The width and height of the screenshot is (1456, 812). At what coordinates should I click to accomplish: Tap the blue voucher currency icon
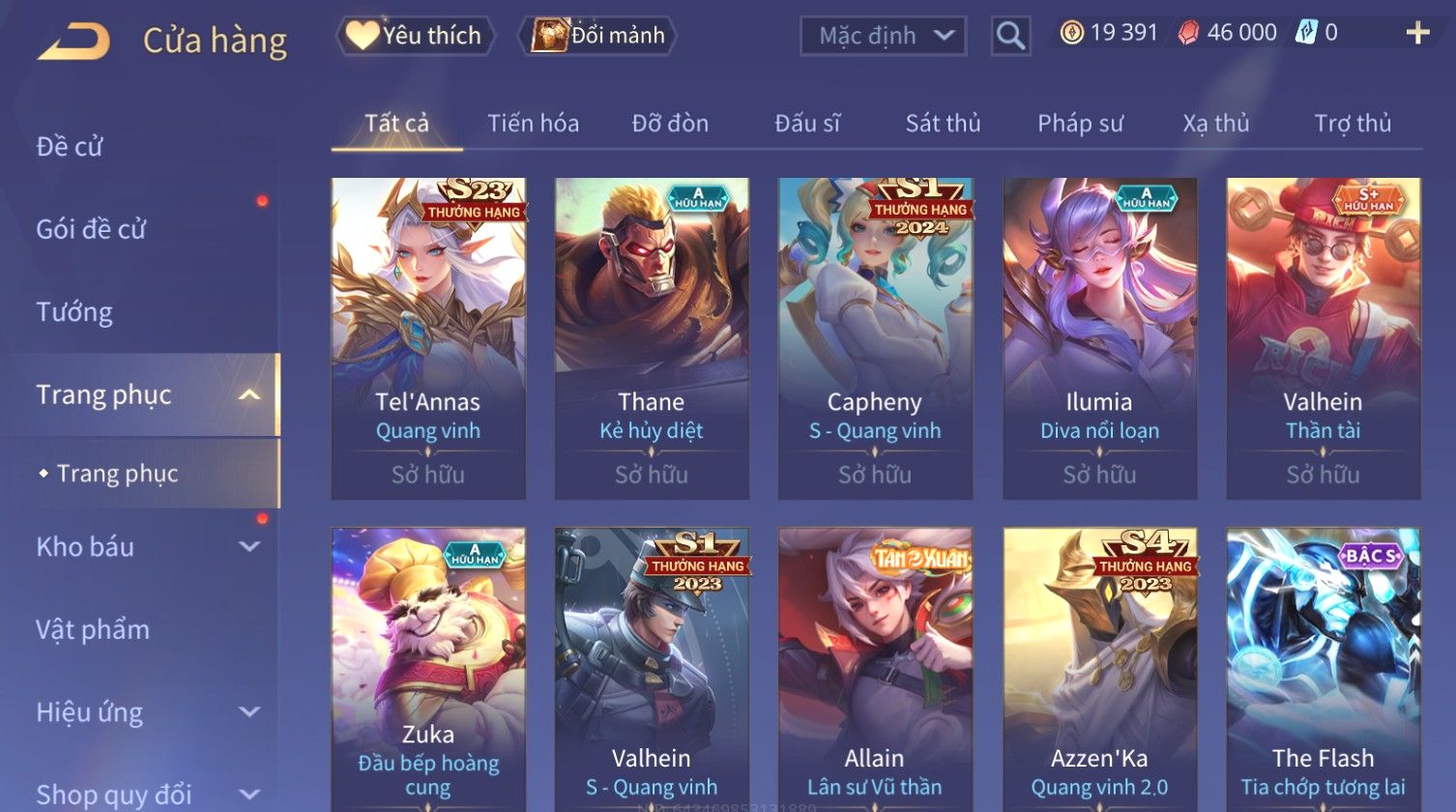[x=1306, y=32]
